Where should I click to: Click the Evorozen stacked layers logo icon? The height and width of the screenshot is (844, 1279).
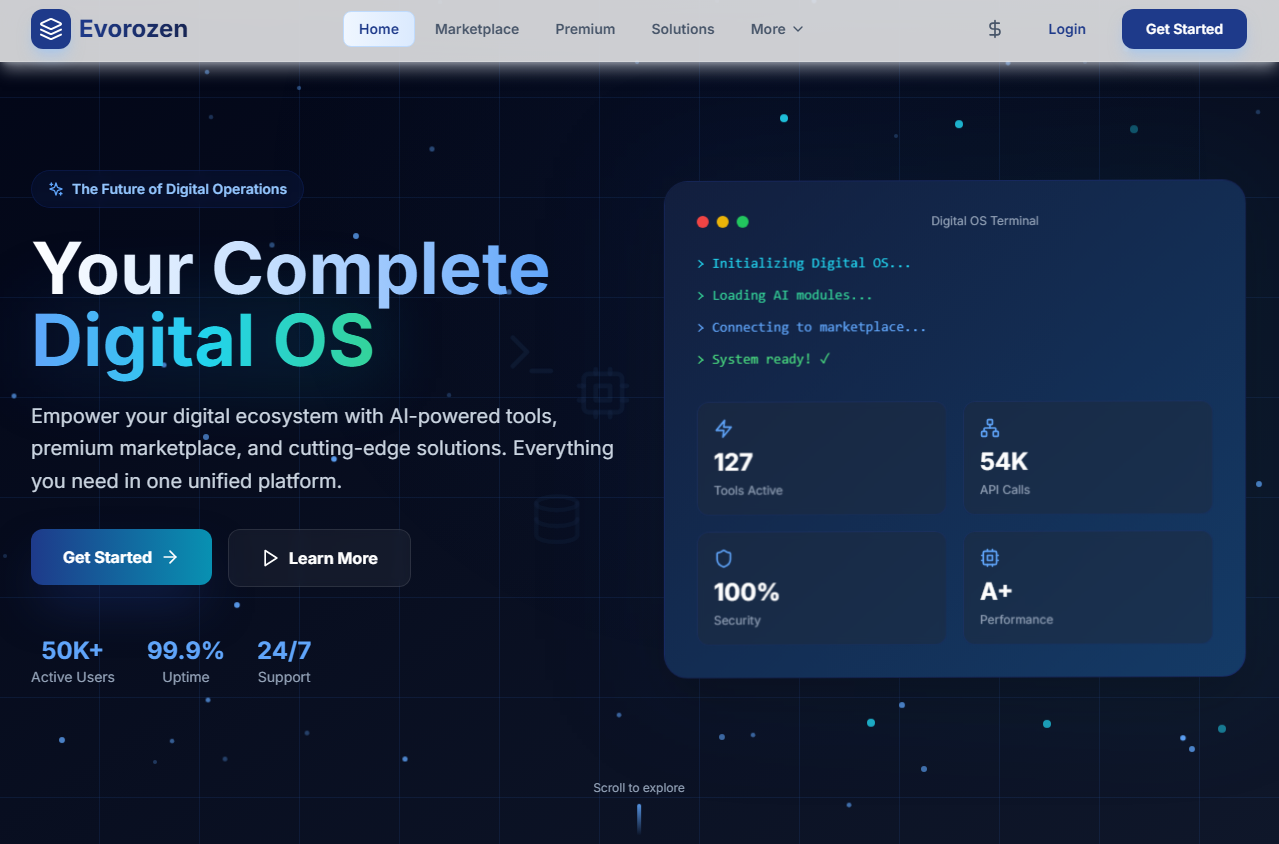point(51,29)
